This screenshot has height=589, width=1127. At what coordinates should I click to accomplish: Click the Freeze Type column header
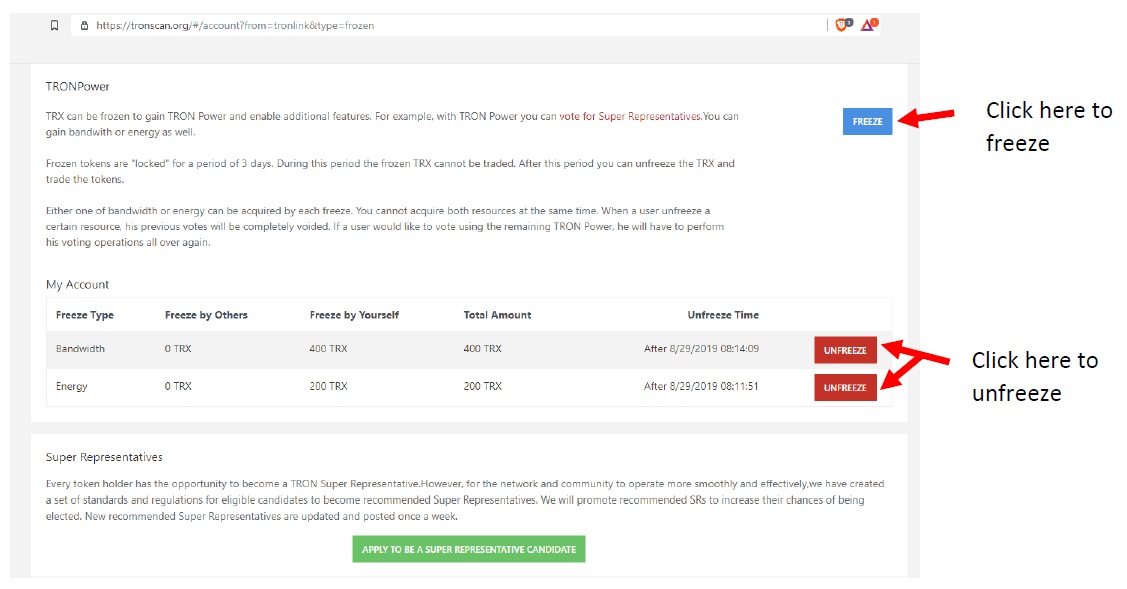85,315
